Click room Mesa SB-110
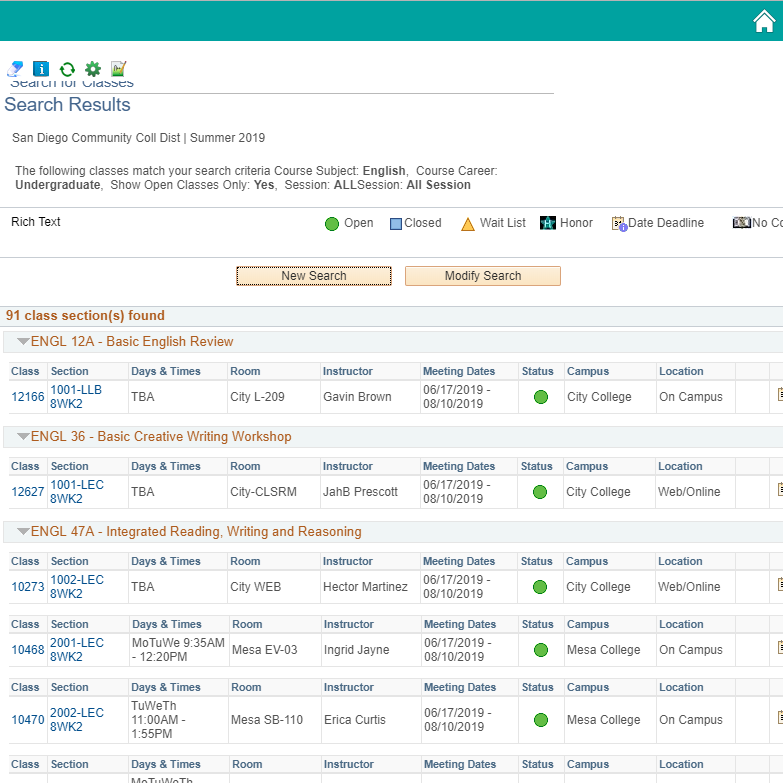 point(267,720)
